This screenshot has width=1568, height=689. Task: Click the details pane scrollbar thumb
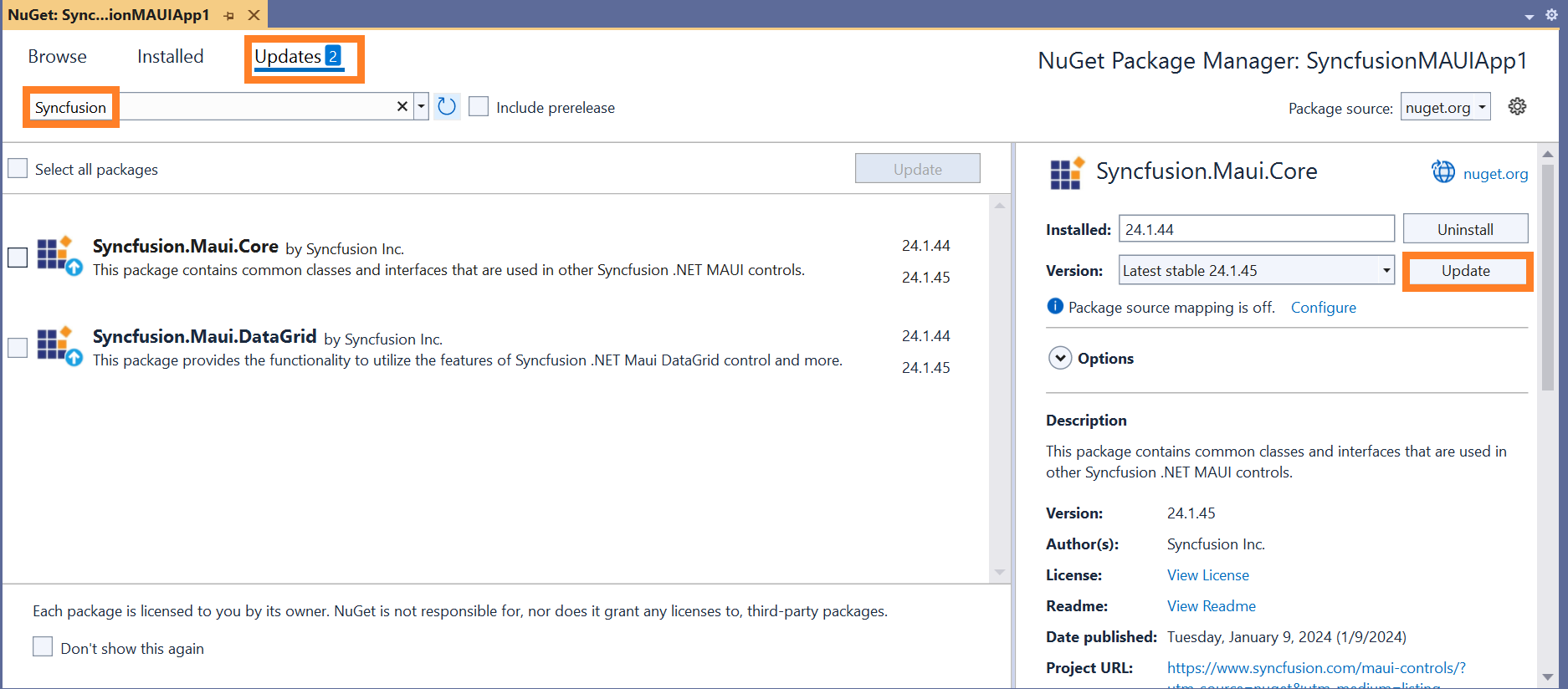1547,276
